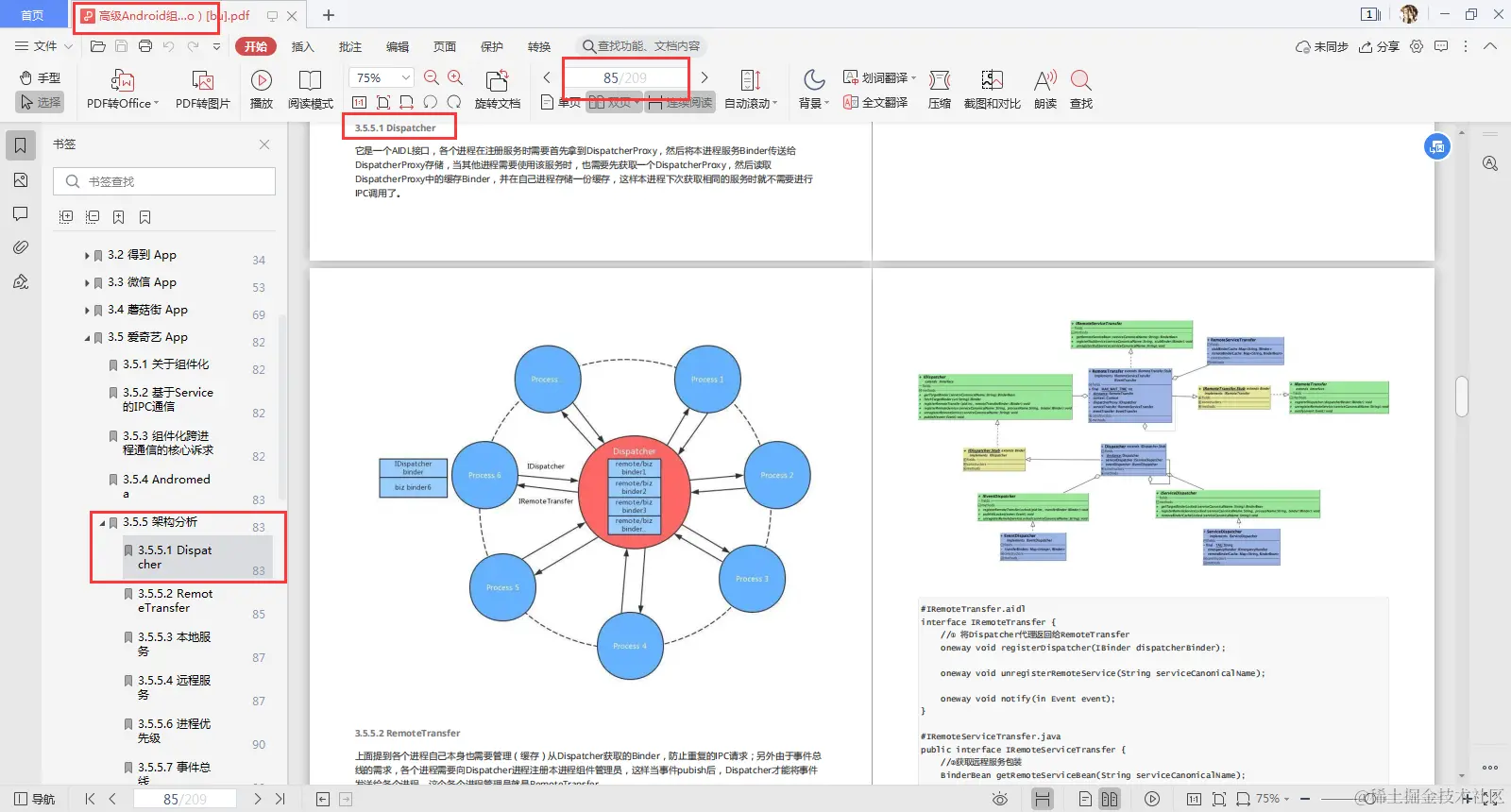Enter 阅读模式 reading mode

tap(310, 90)
